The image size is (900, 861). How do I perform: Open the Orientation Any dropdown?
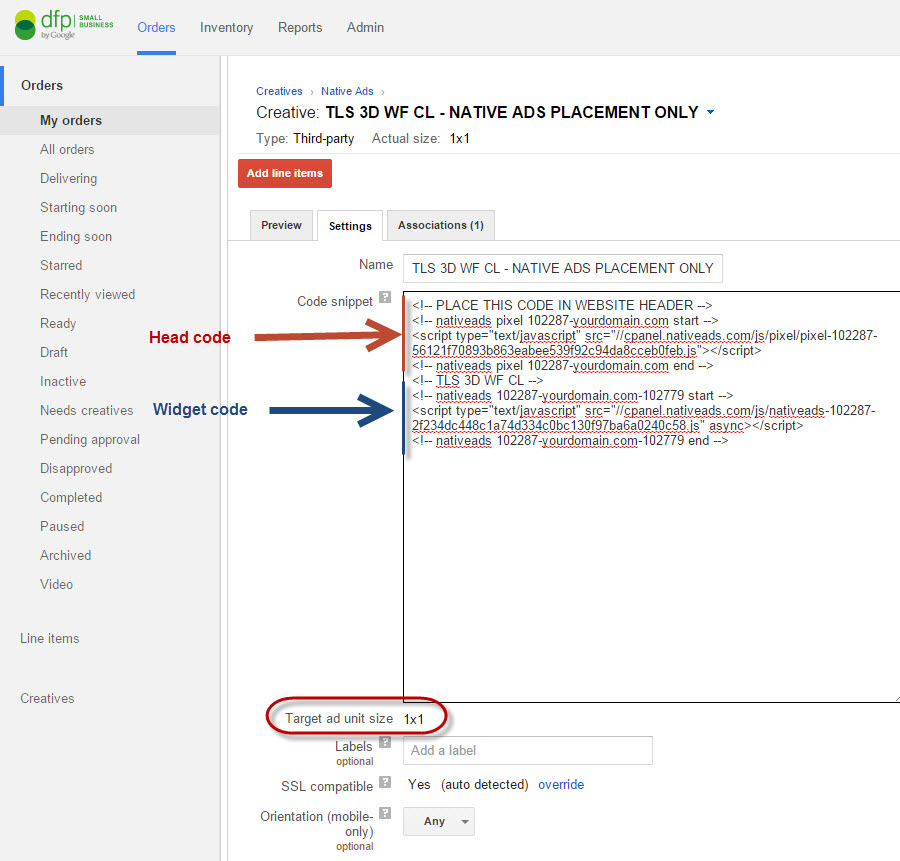439,821
